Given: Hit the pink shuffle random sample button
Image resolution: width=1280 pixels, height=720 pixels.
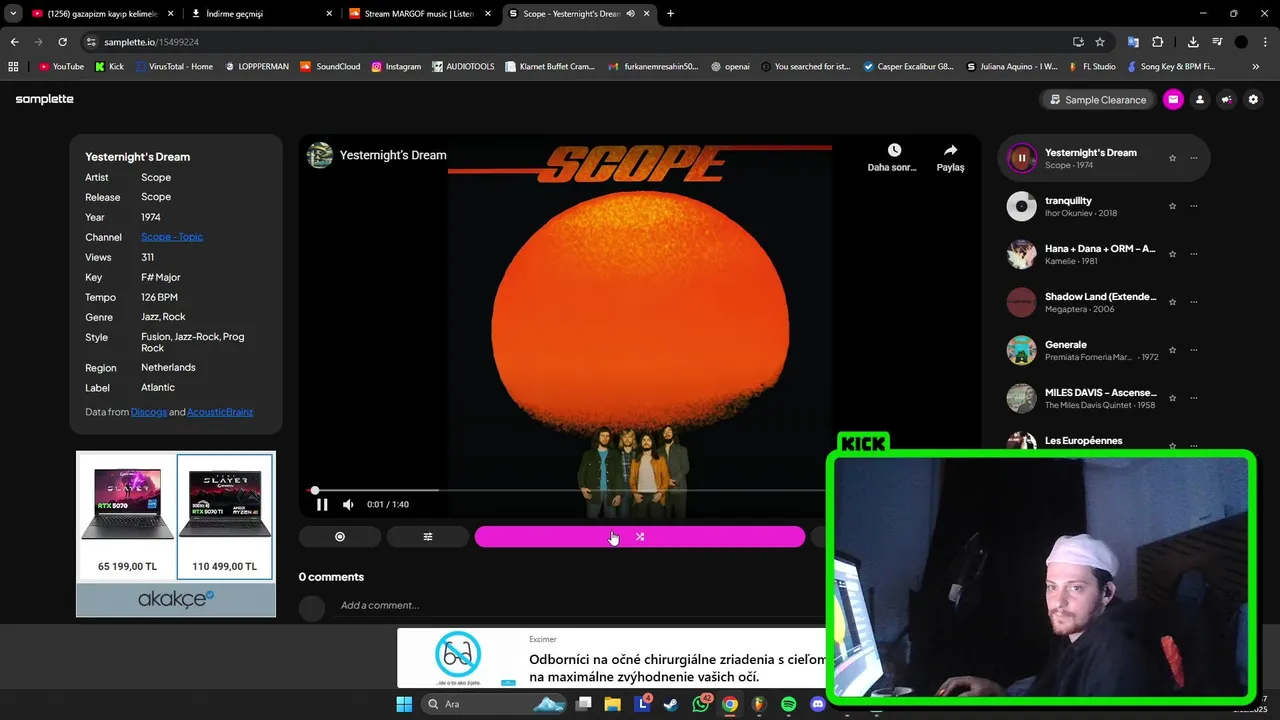Looking at the screenshot, I should 640,537.
